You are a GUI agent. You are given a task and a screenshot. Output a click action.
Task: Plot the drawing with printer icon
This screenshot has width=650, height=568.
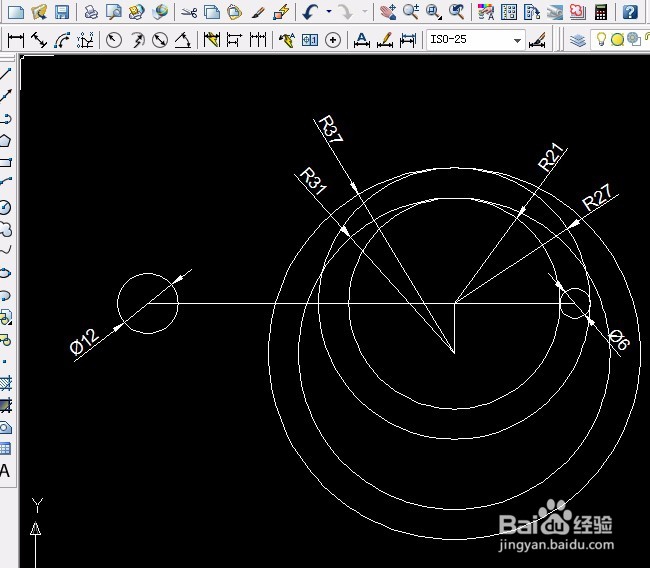coord(91,12)
